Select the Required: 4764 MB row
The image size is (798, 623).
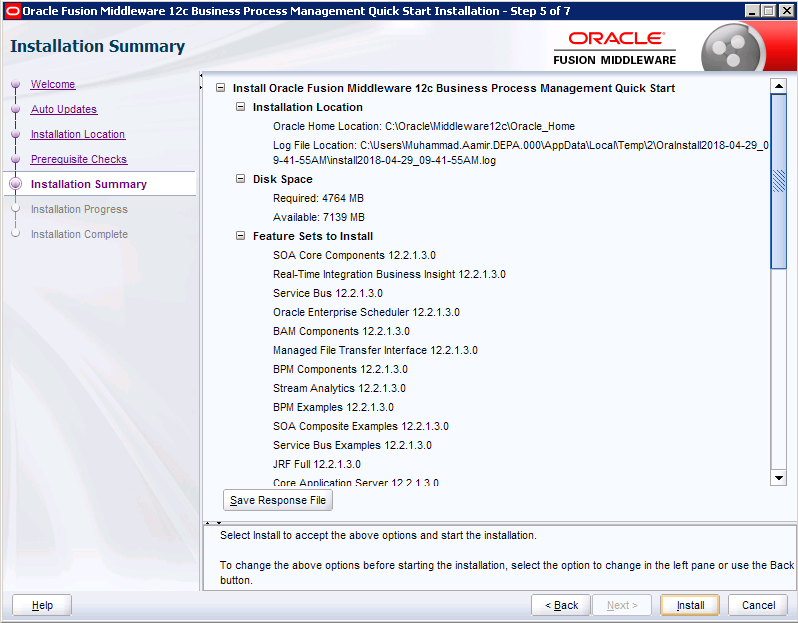pos(318,198)
